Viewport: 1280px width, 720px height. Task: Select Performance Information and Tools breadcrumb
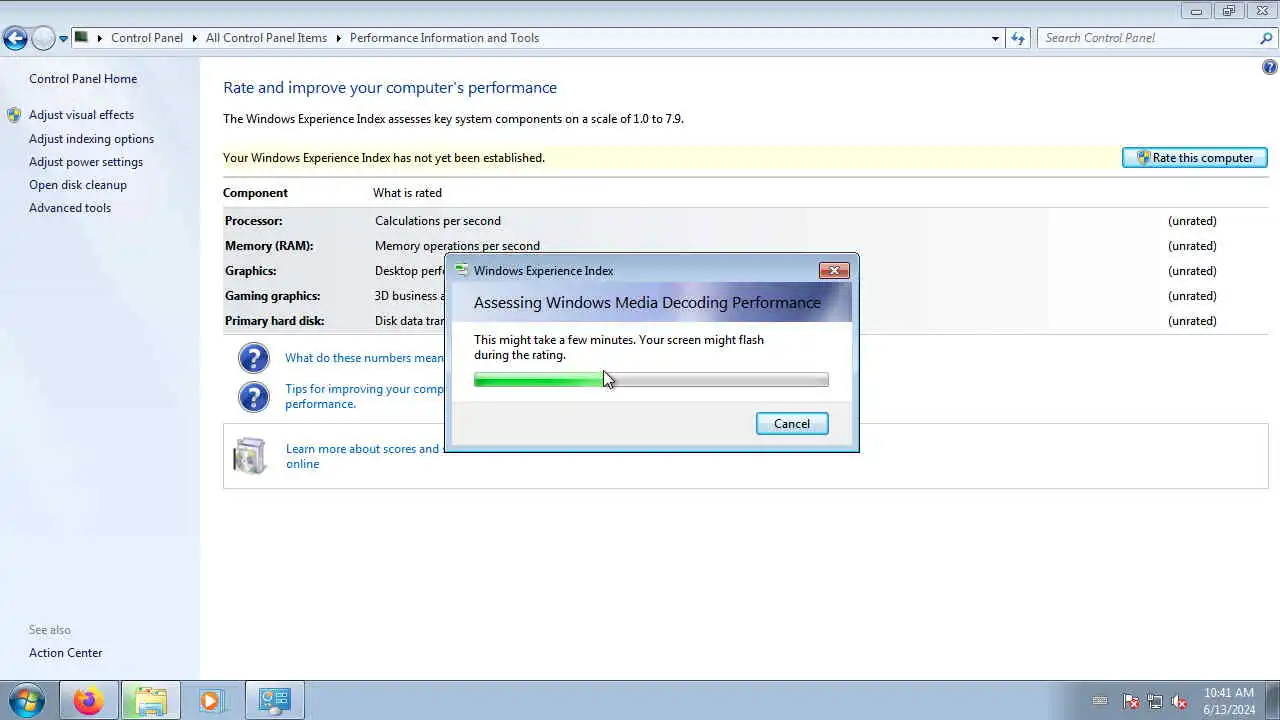(444, 38)
